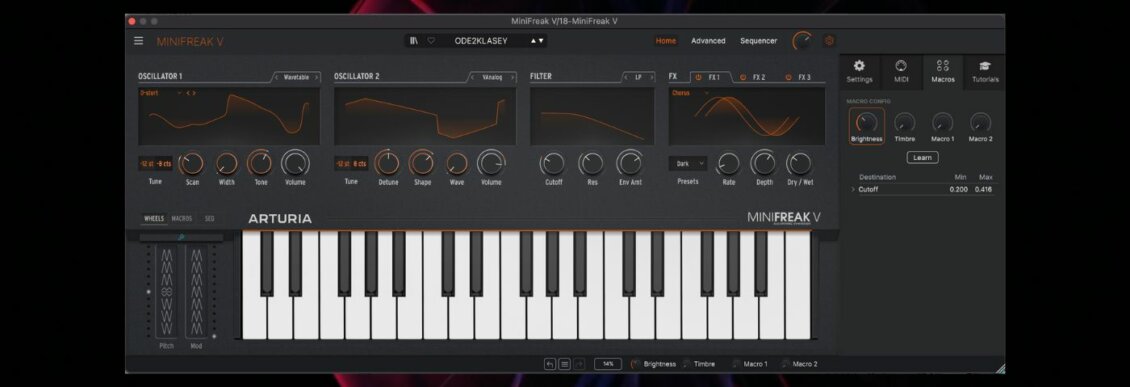
Task: Click the Learn button
Action: pos(922,157)
